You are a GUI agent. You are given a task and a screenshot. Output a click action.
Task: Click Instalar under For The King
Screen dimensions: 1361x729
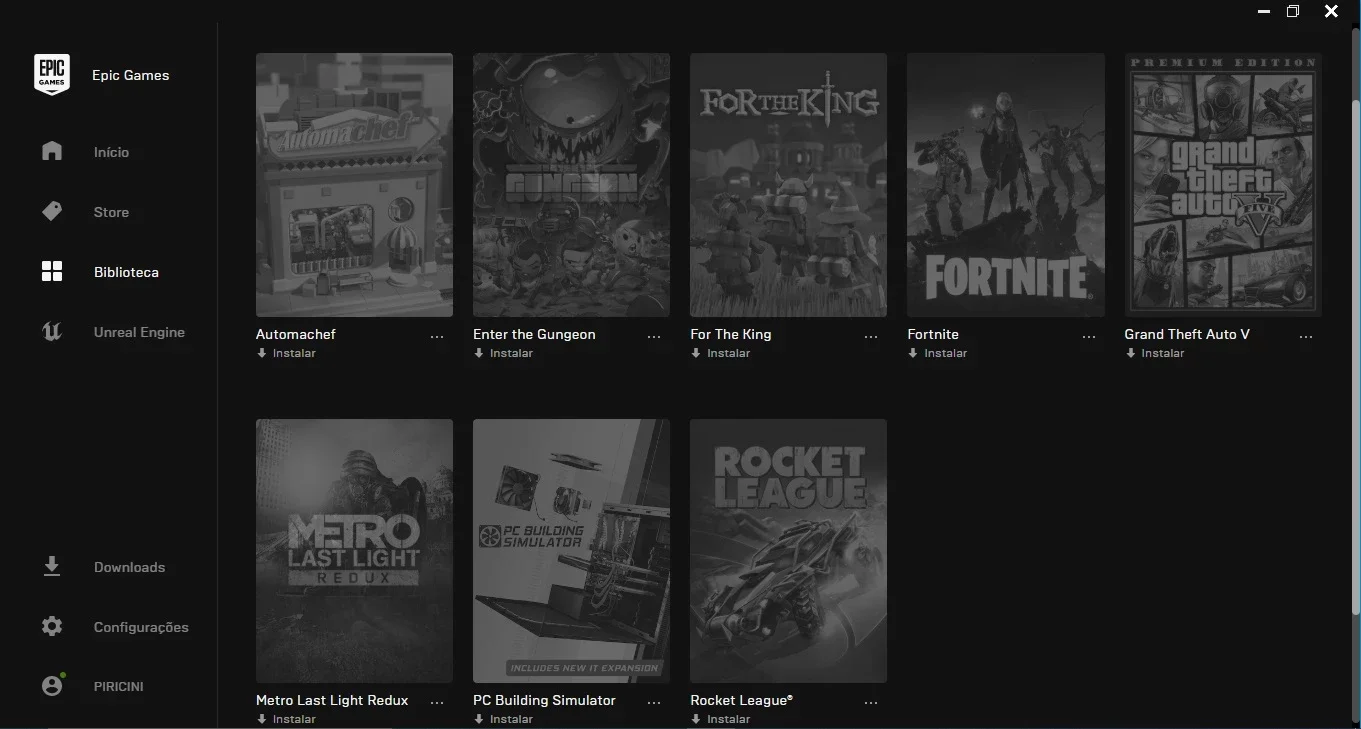[728, 353]
